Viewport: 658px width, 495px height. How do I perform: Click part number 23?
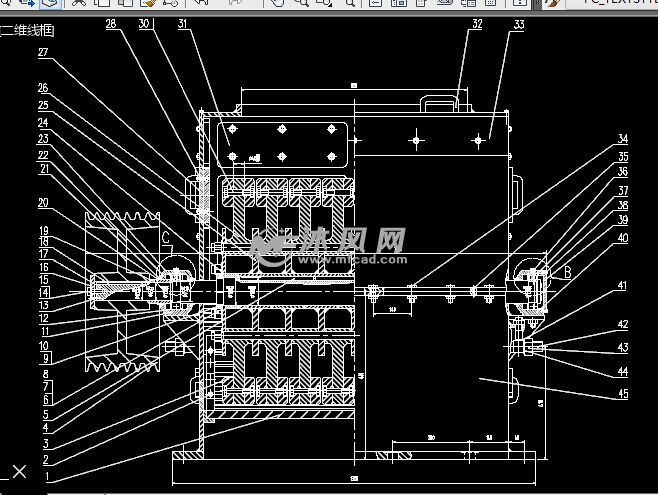pos(43,138)
